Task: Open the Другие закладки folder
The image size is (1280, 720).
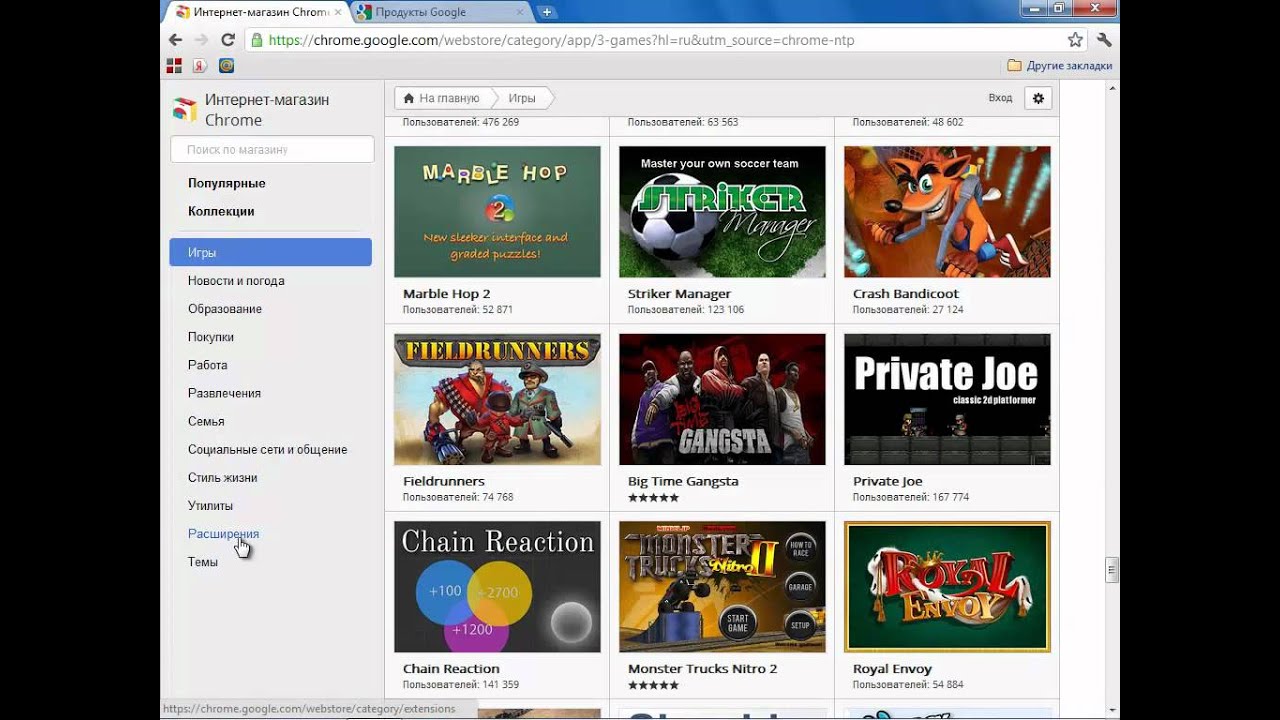Action: pos(1059,66)
